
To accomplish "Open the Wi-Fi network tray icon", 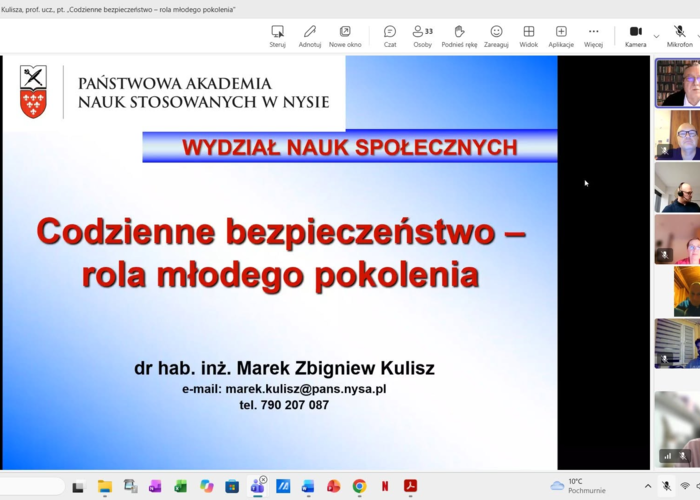I will (685, 486).
